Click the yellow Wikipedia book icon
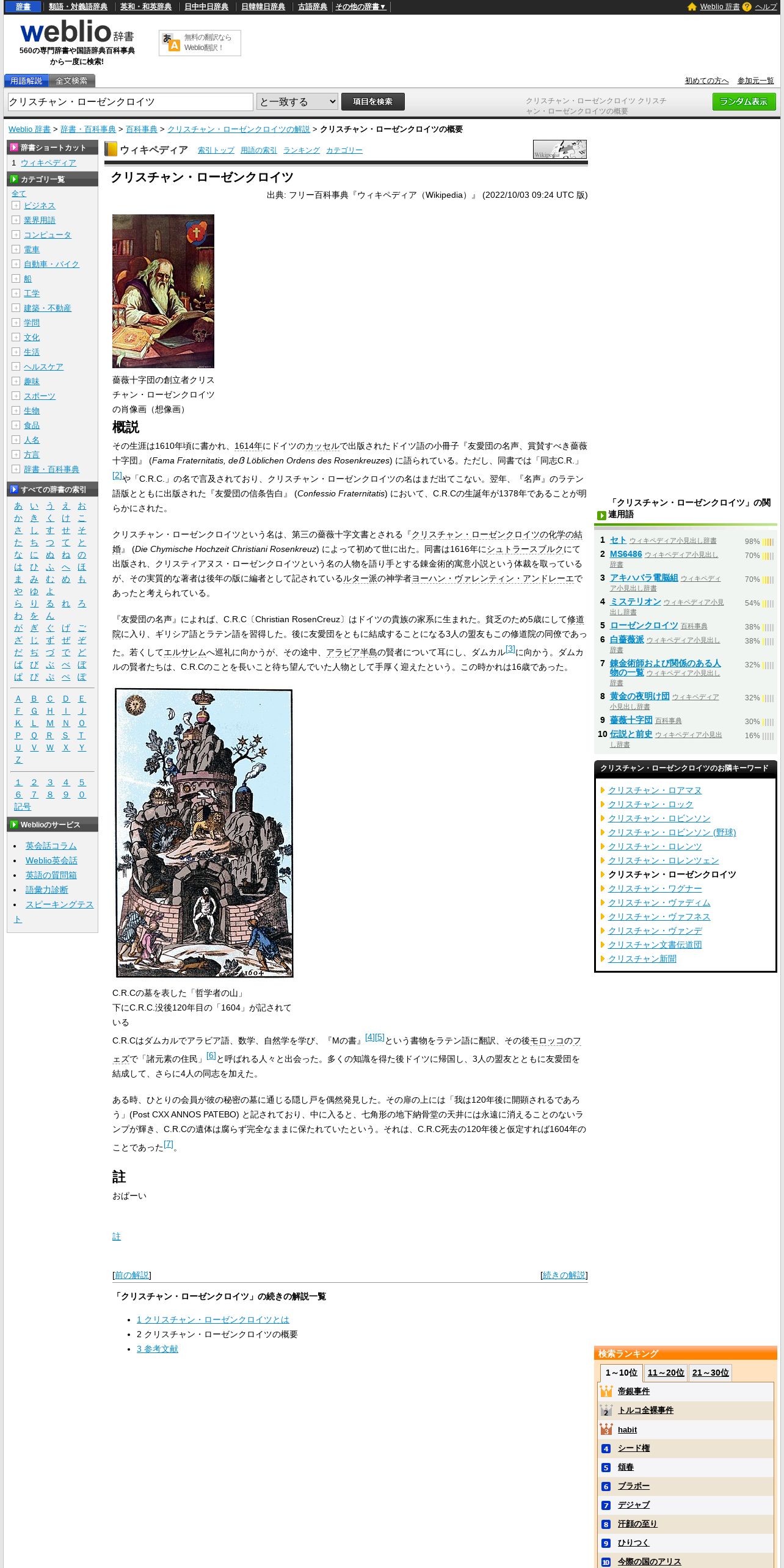The width and height of the screenshot is (784, 1568). (111, 150)
